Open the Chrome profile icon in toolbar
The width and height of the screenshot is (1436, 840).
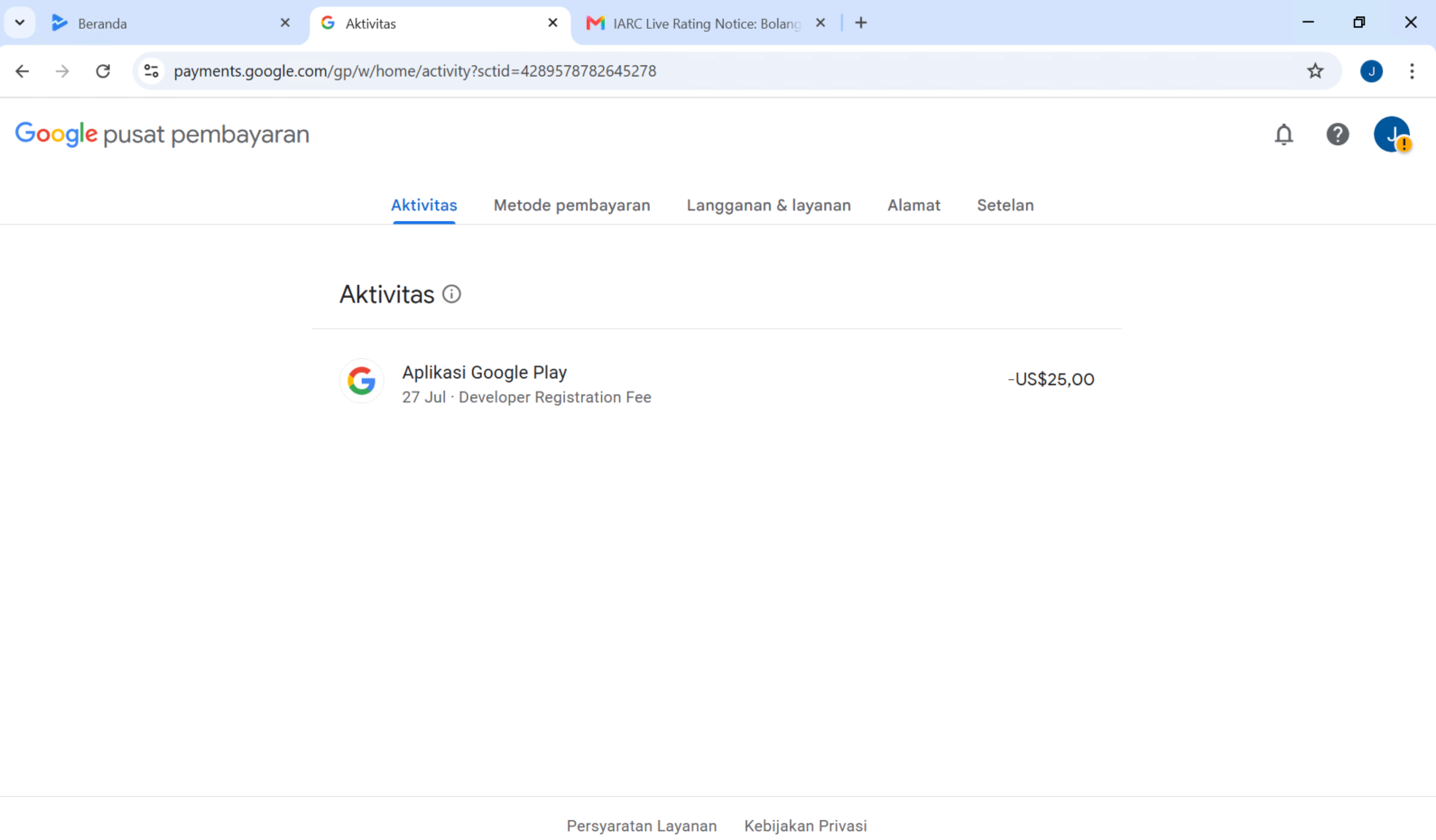click(x=1371, y=71)
